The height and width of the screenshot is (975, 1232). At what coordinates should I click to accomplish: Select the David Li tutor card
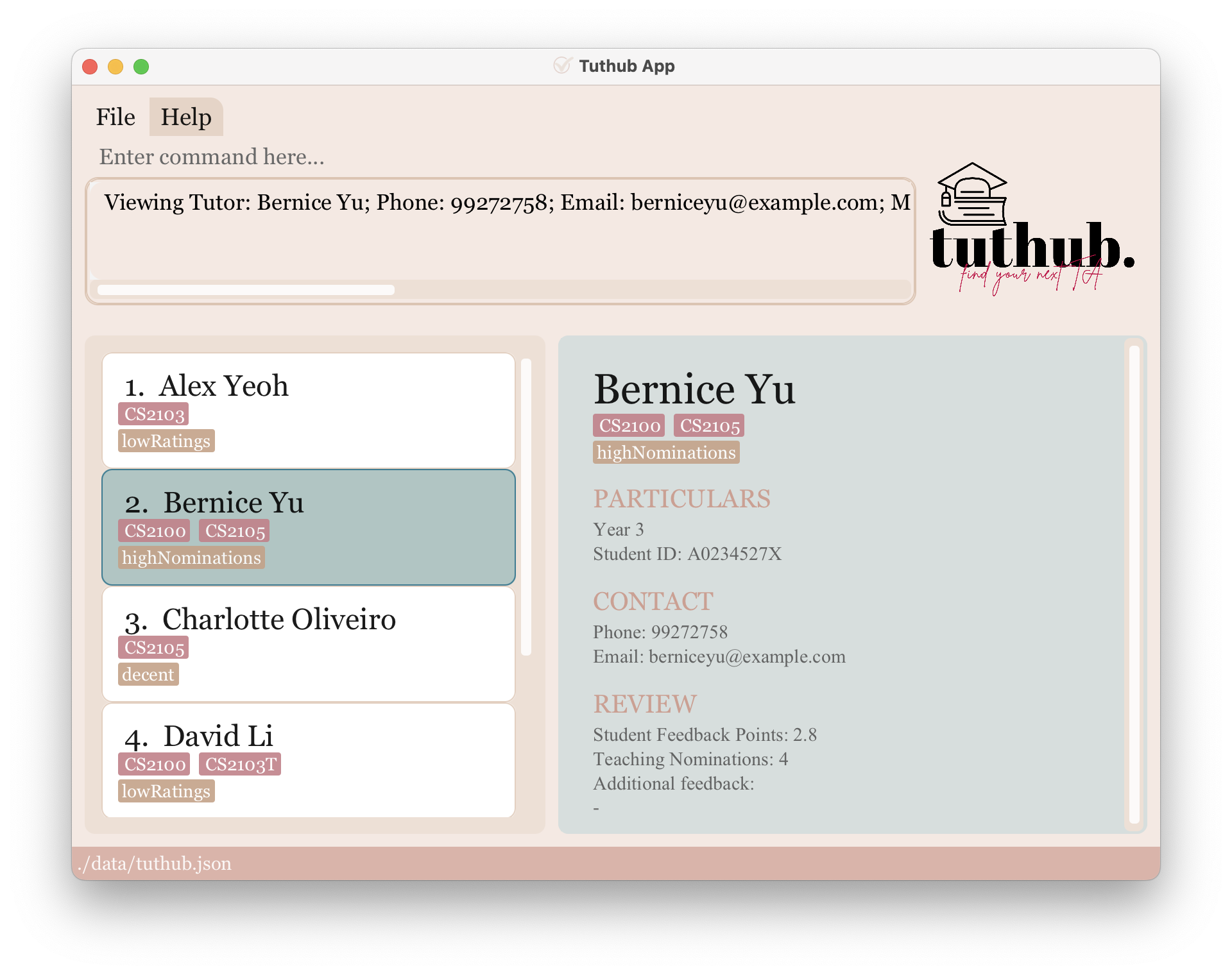tap(309, 761)
